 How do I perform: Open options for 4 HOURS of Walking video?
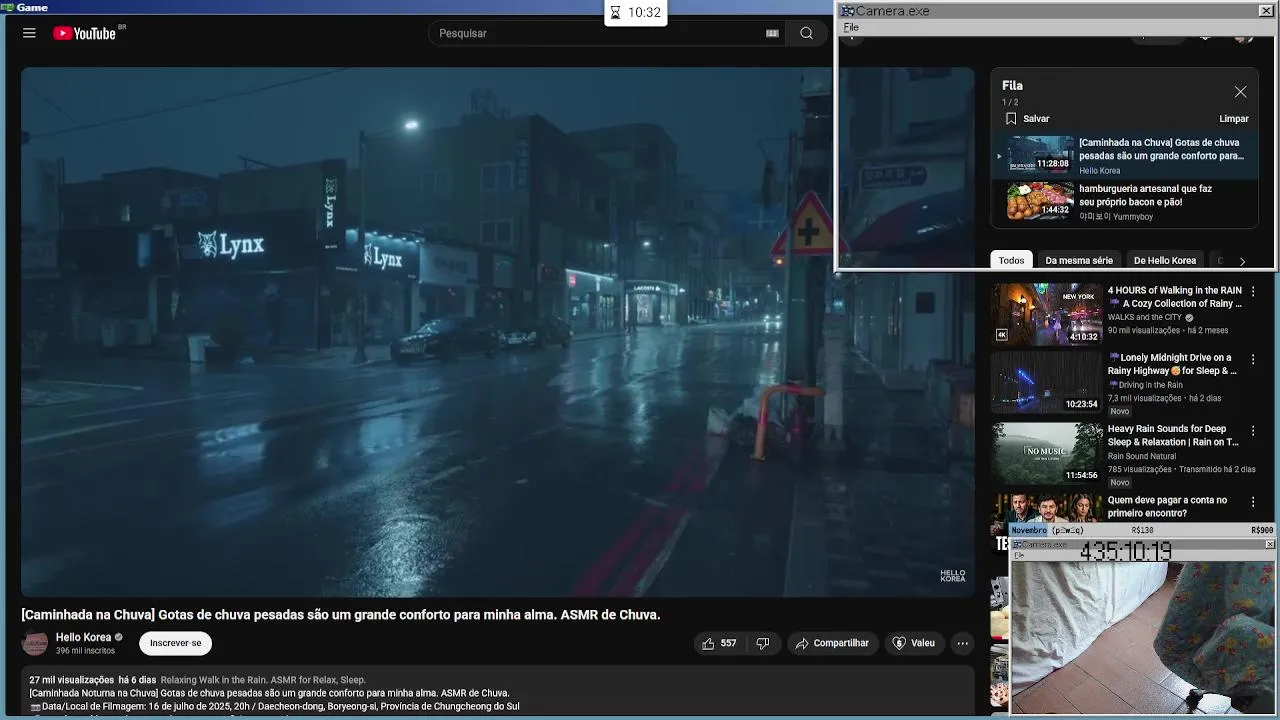[1253, 291]
